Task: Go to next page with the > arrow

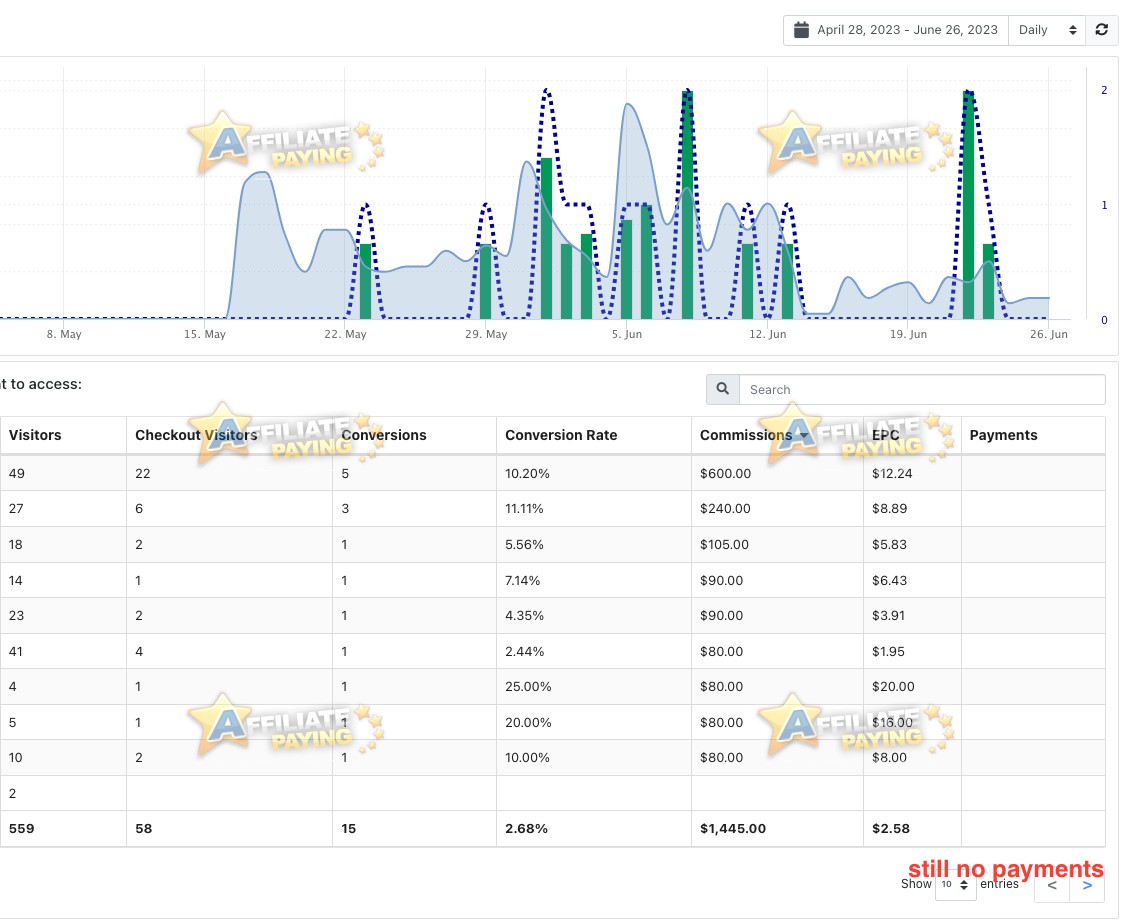Action: pyautogui.click(x=1087, y=886)
